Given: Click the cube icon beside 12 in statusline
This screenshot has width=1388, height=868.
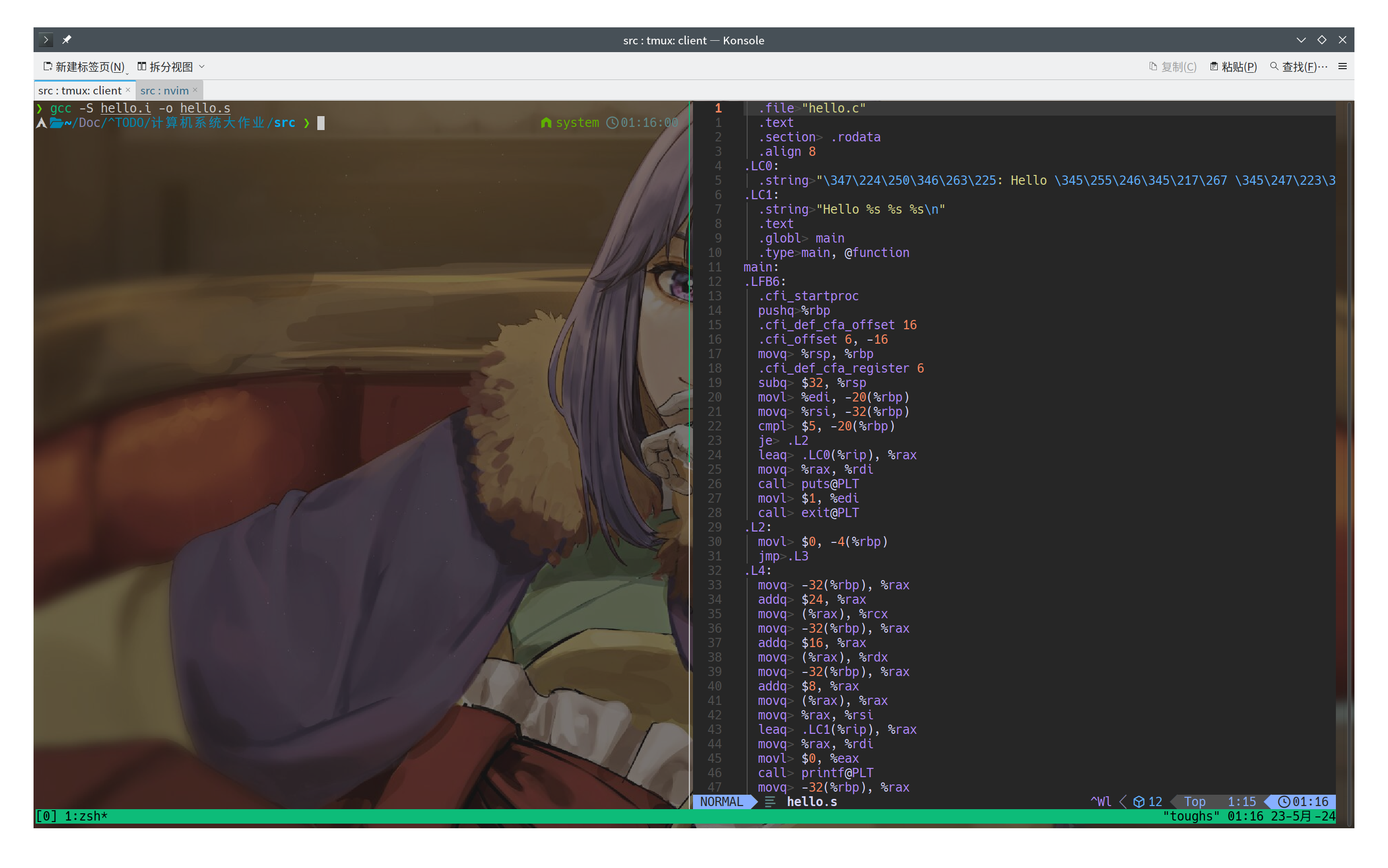Looking at the screenshot, I should [x=1139, y=801].
